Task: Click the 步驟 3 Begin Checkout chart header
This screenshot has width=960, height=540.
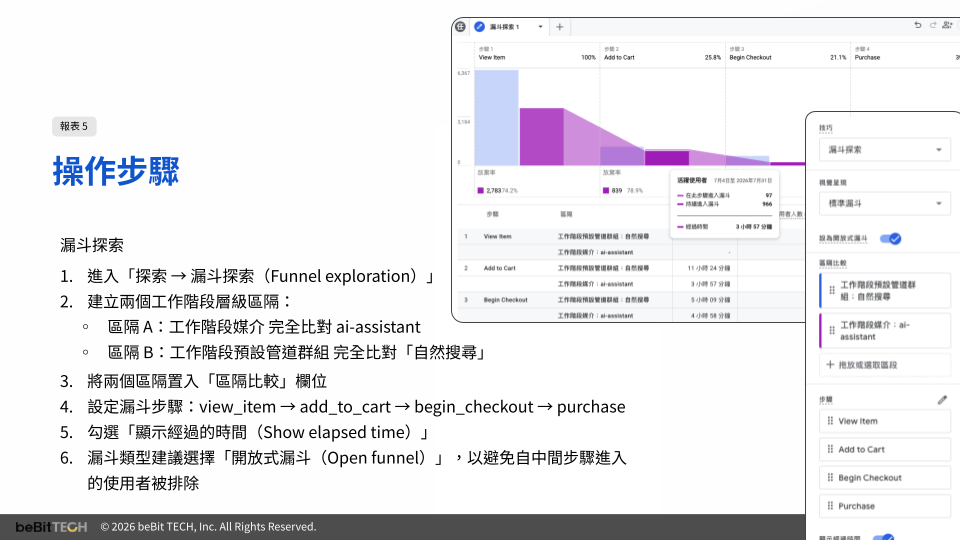Action: point(788,53)
